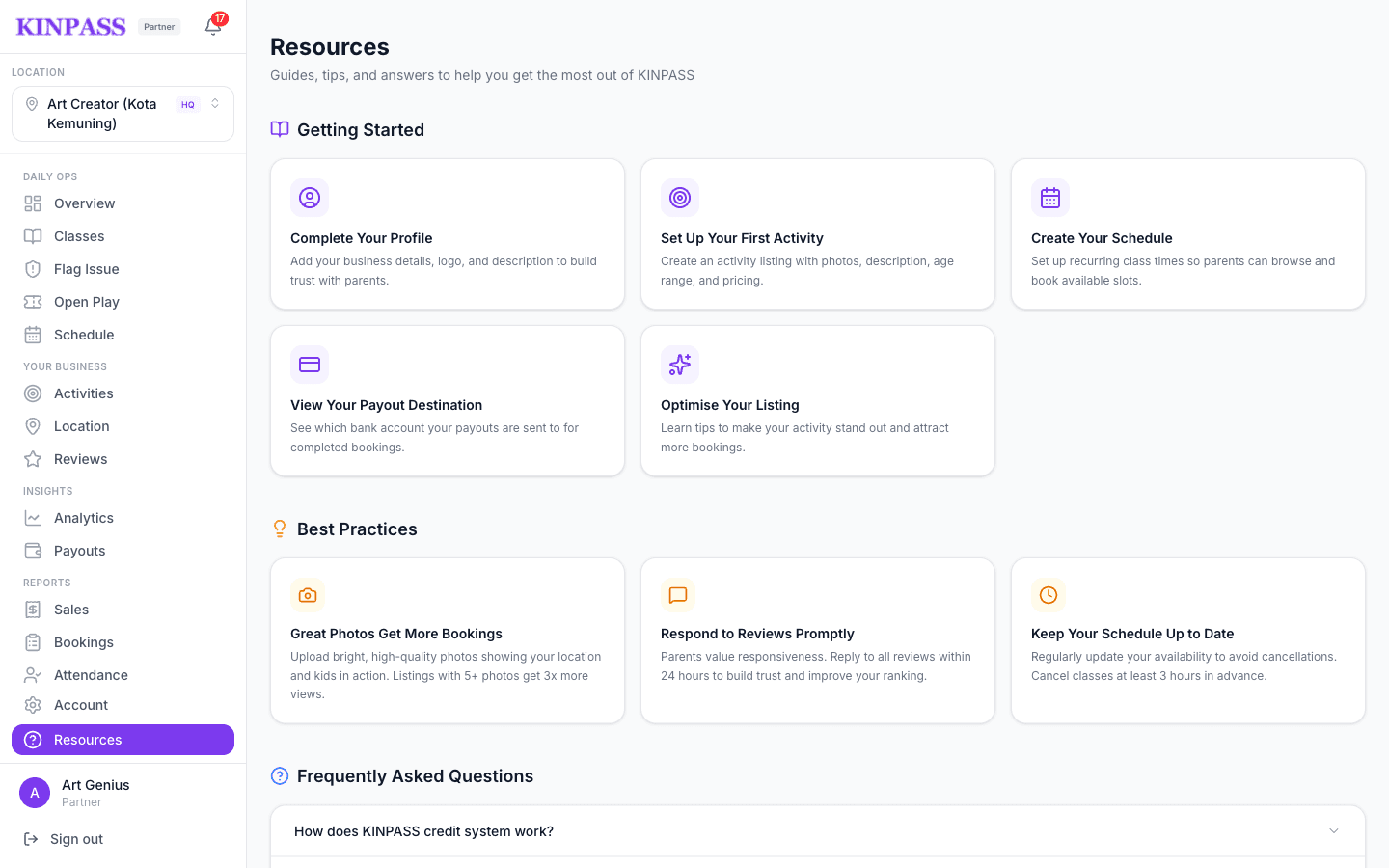Open the Schedule page
The width and height of the screenshot is (1389, 868).
click(x=123, y=335)
